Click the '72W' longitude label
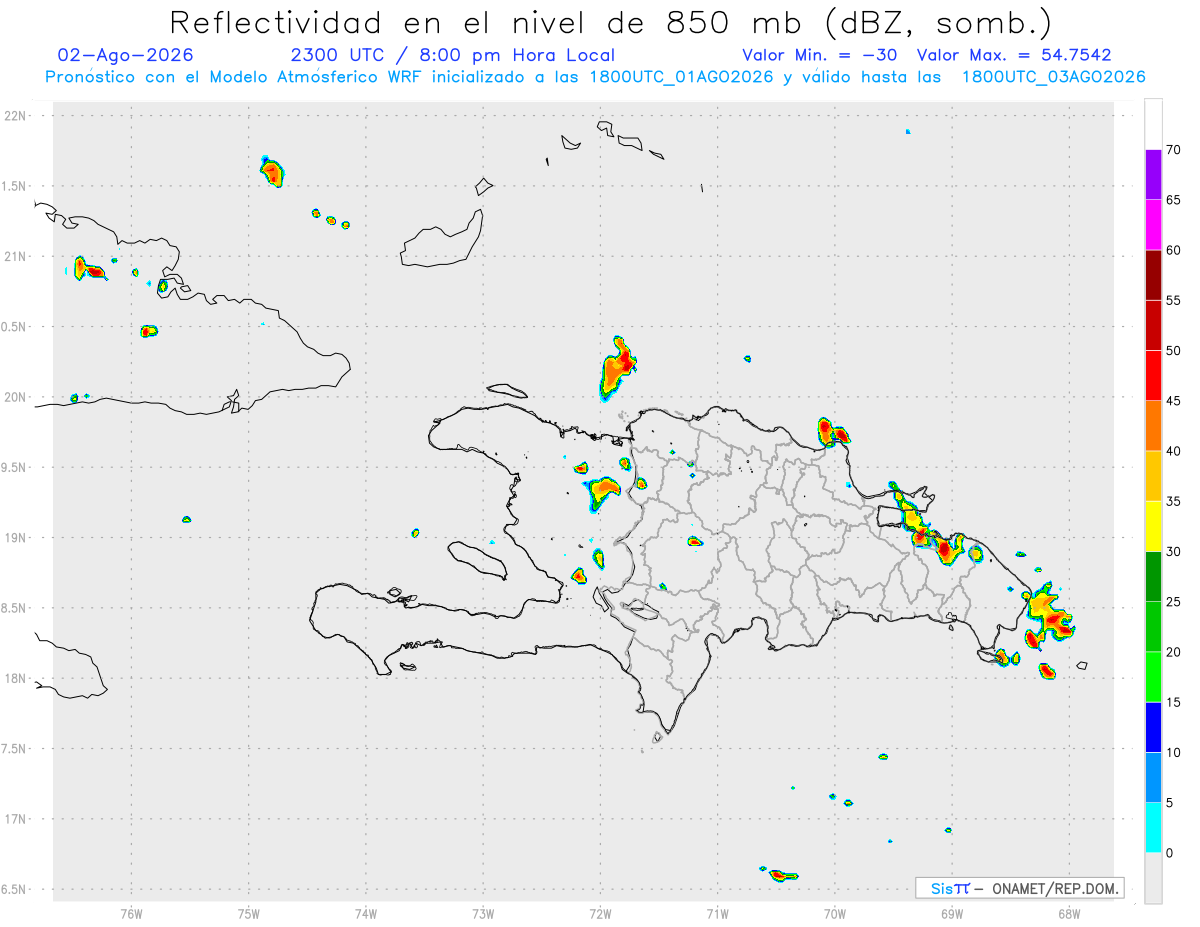The image size is (1200, 927). click(600, 913)
